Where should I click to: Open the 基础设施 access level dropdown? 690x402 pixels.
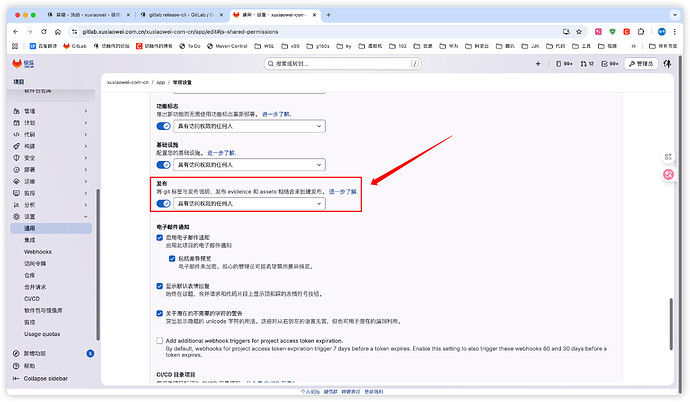coord(250,163)
